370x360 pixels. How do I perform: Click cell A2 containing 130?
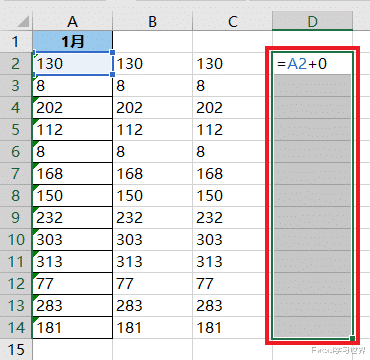72,63
